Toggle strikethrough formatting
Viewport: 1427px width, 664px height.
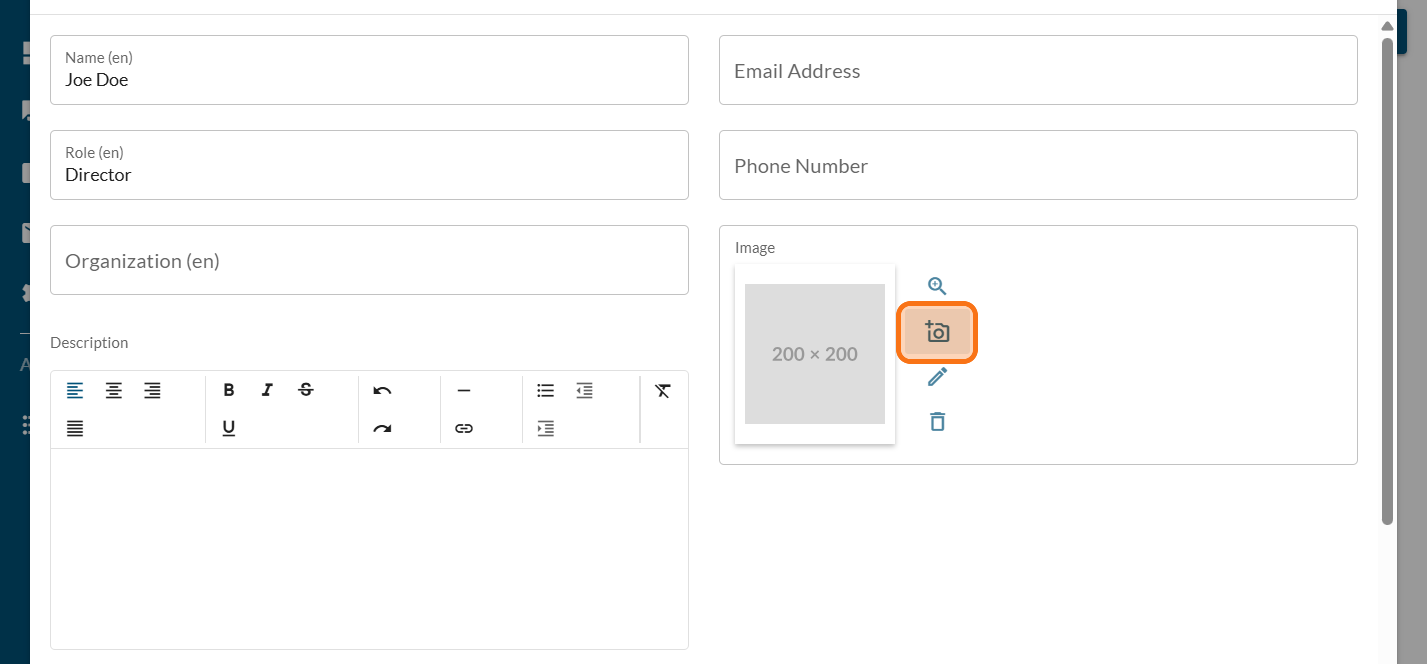[306, 390]
